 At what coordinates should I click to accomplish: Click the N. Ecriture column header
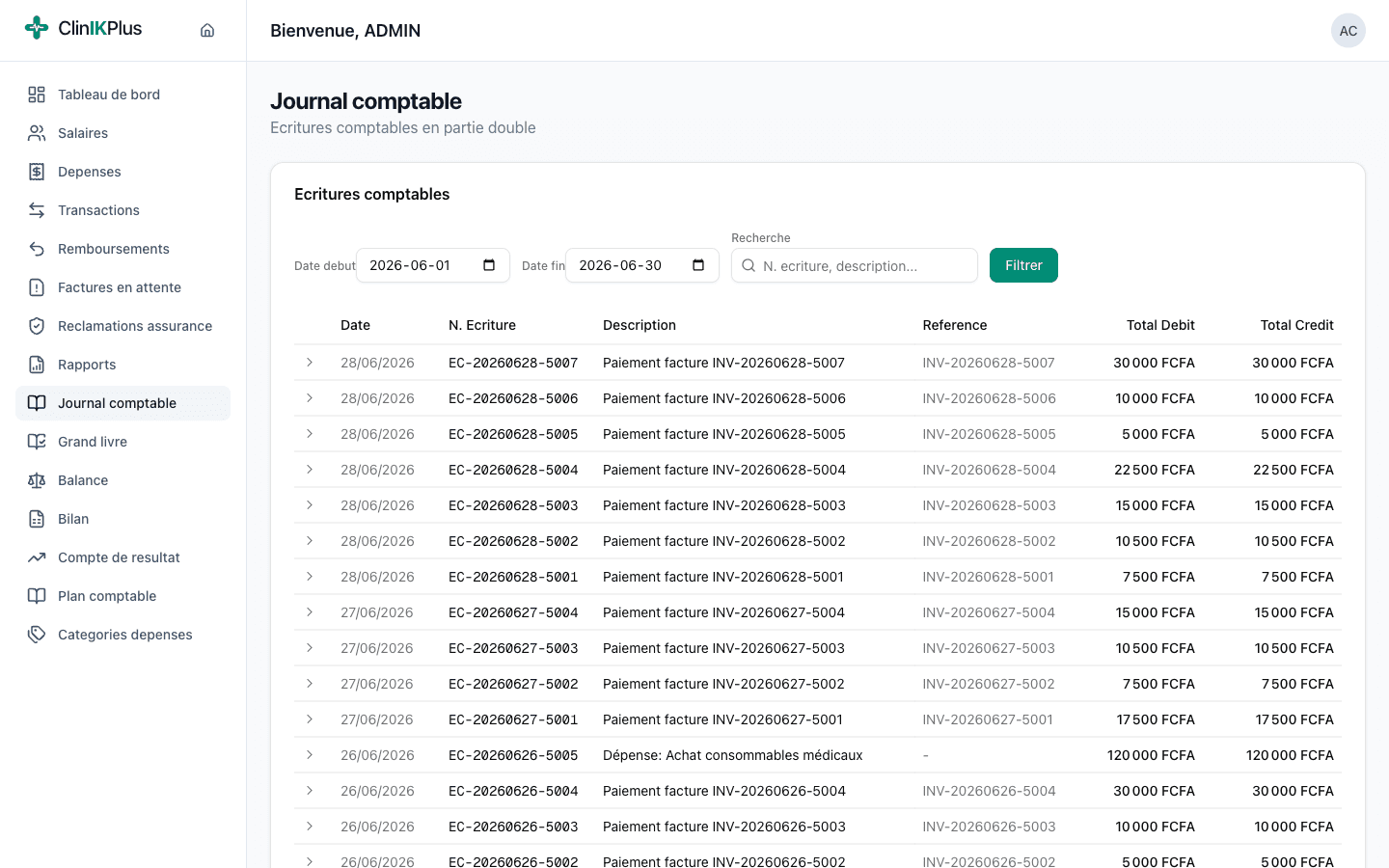482,325
